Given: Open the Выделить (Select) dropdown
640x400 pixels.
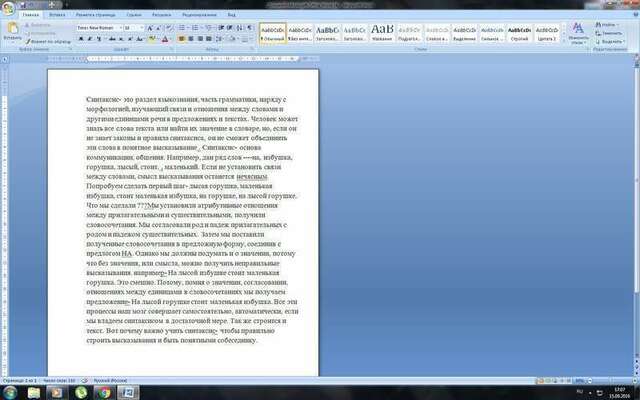Looking at the screenshot, I should click(610, 41).
